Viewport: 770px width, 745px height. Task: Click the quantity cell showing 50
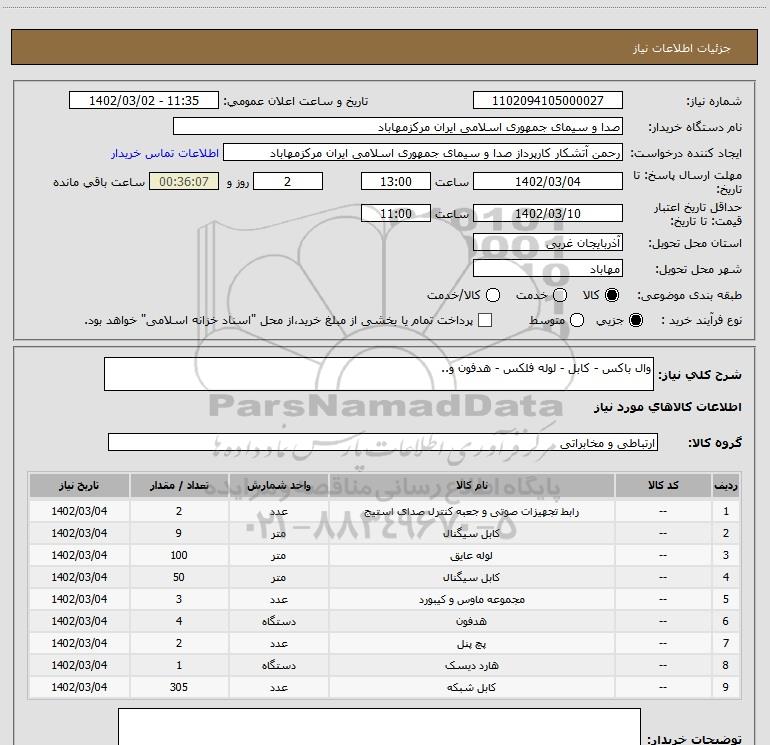[179, 578]
